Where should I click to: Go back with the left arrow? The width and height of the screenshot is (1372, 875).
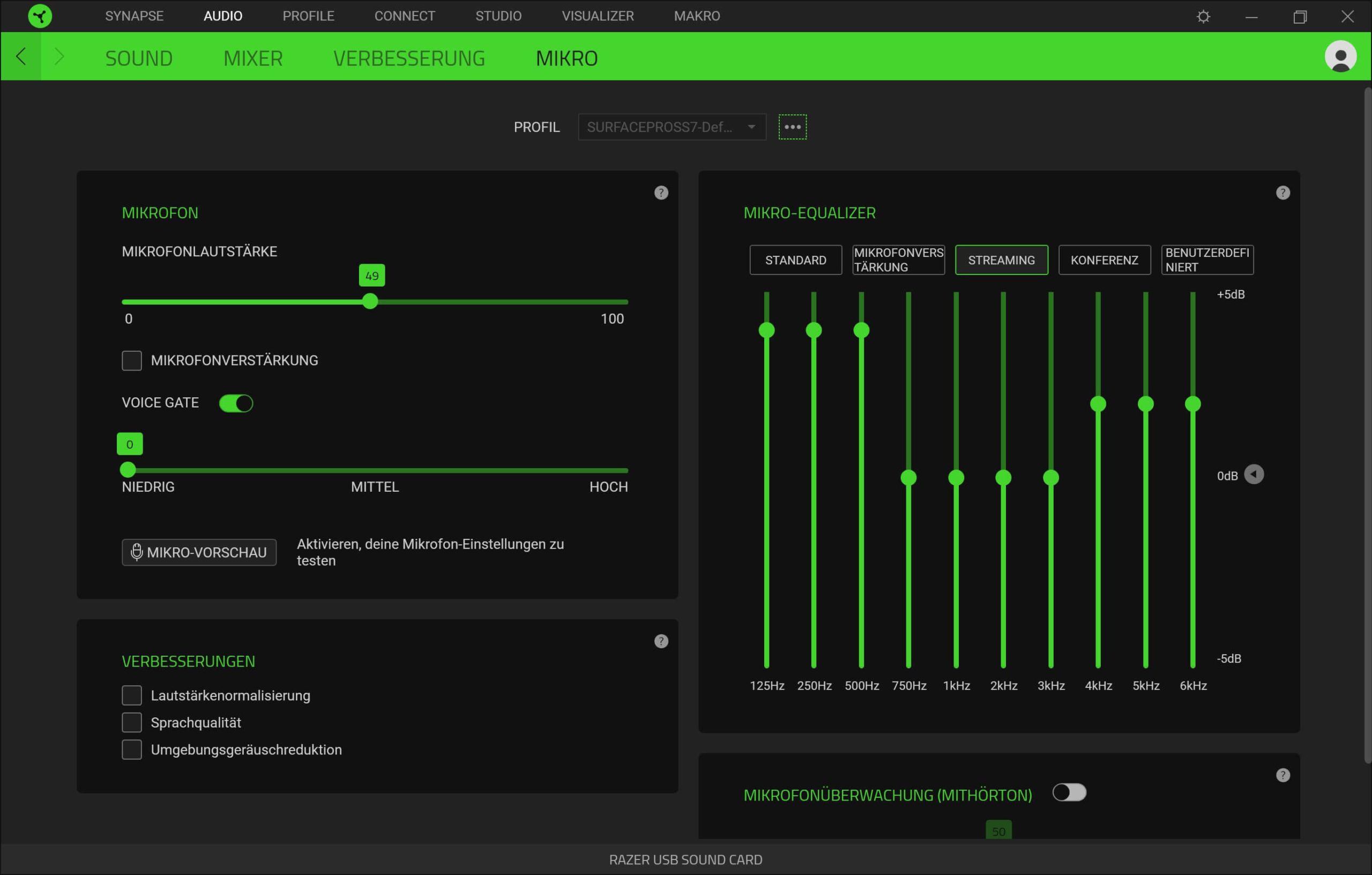[21, 56]
